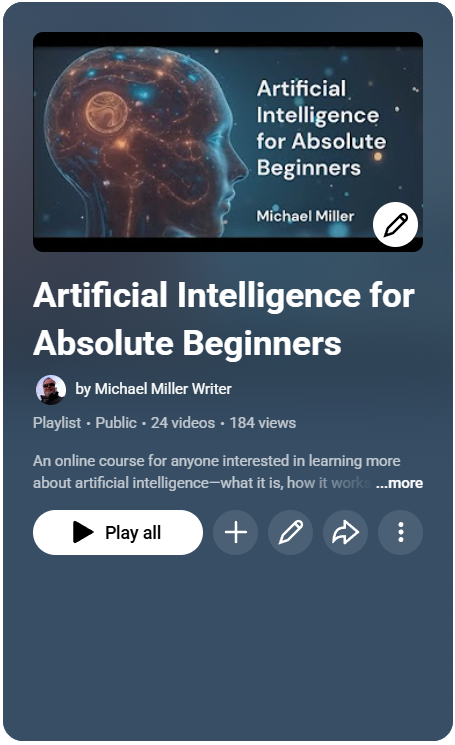455x745 pixels.
Task: Share the playlist via the arrow icon
Action: coord(345,532)
